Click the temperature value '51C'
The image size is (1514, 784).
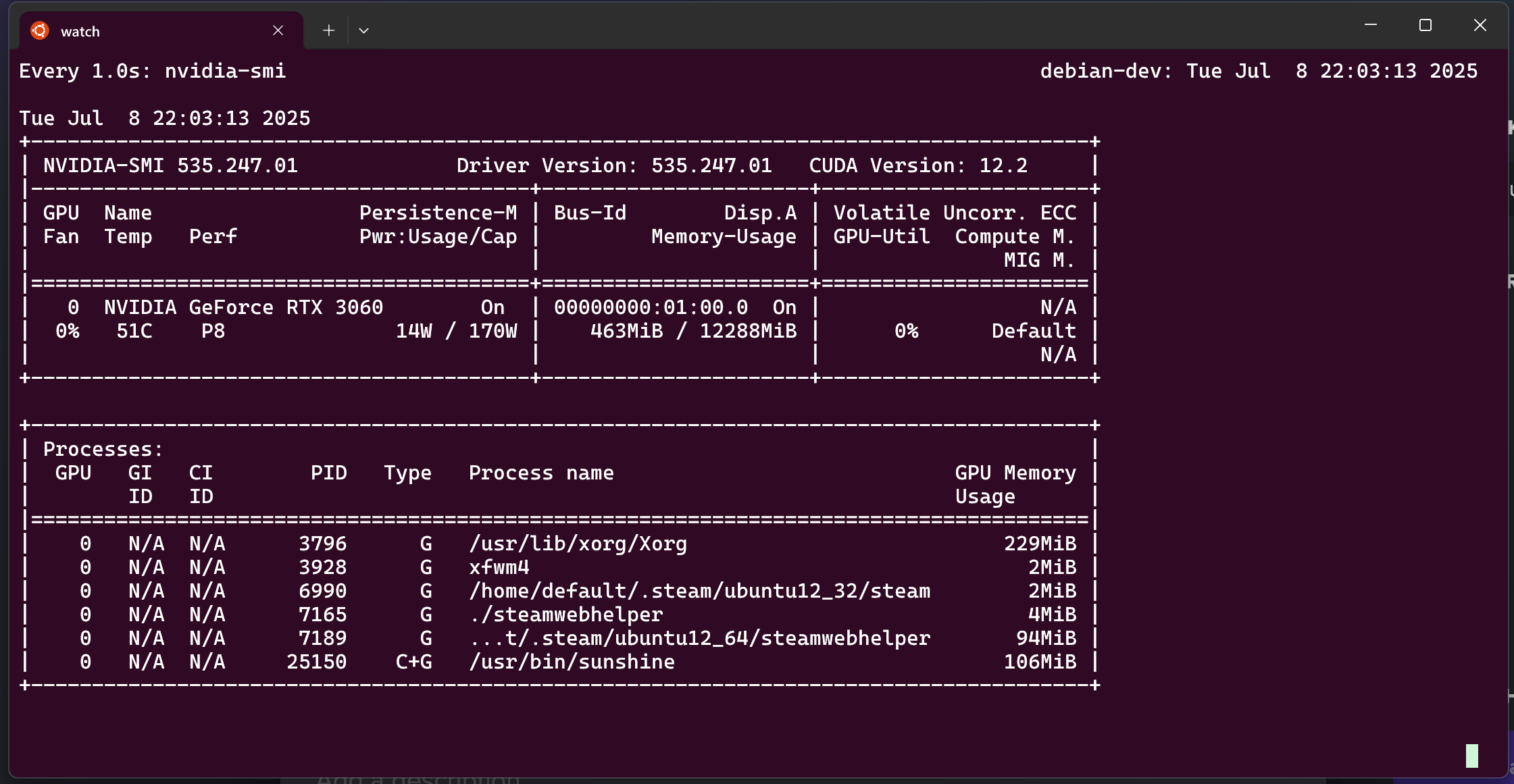tap(134, 331)
